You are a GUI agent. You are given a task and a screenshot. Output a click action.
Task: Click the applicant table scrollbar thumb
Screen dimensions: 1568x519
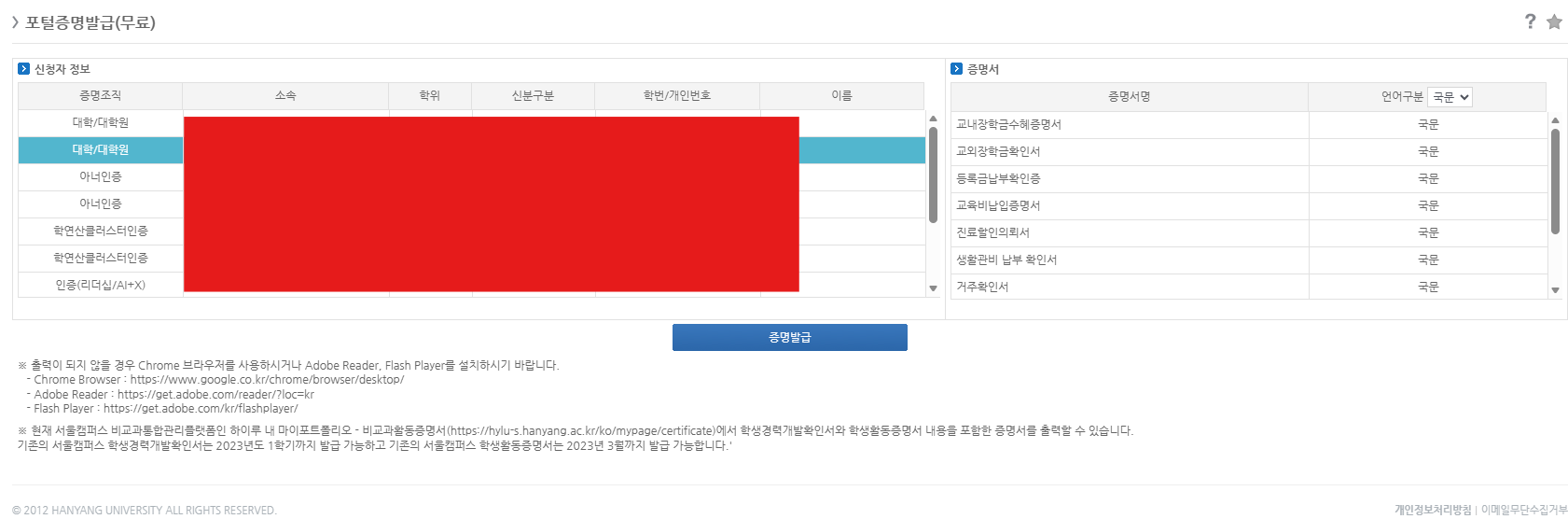click(x=933, y=175)
